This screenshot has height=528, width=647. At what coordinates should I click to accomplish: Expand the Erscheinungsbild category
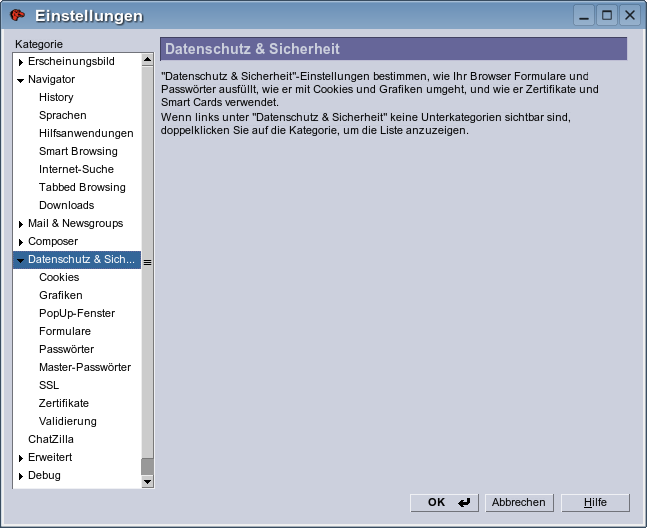pos(21,62)
